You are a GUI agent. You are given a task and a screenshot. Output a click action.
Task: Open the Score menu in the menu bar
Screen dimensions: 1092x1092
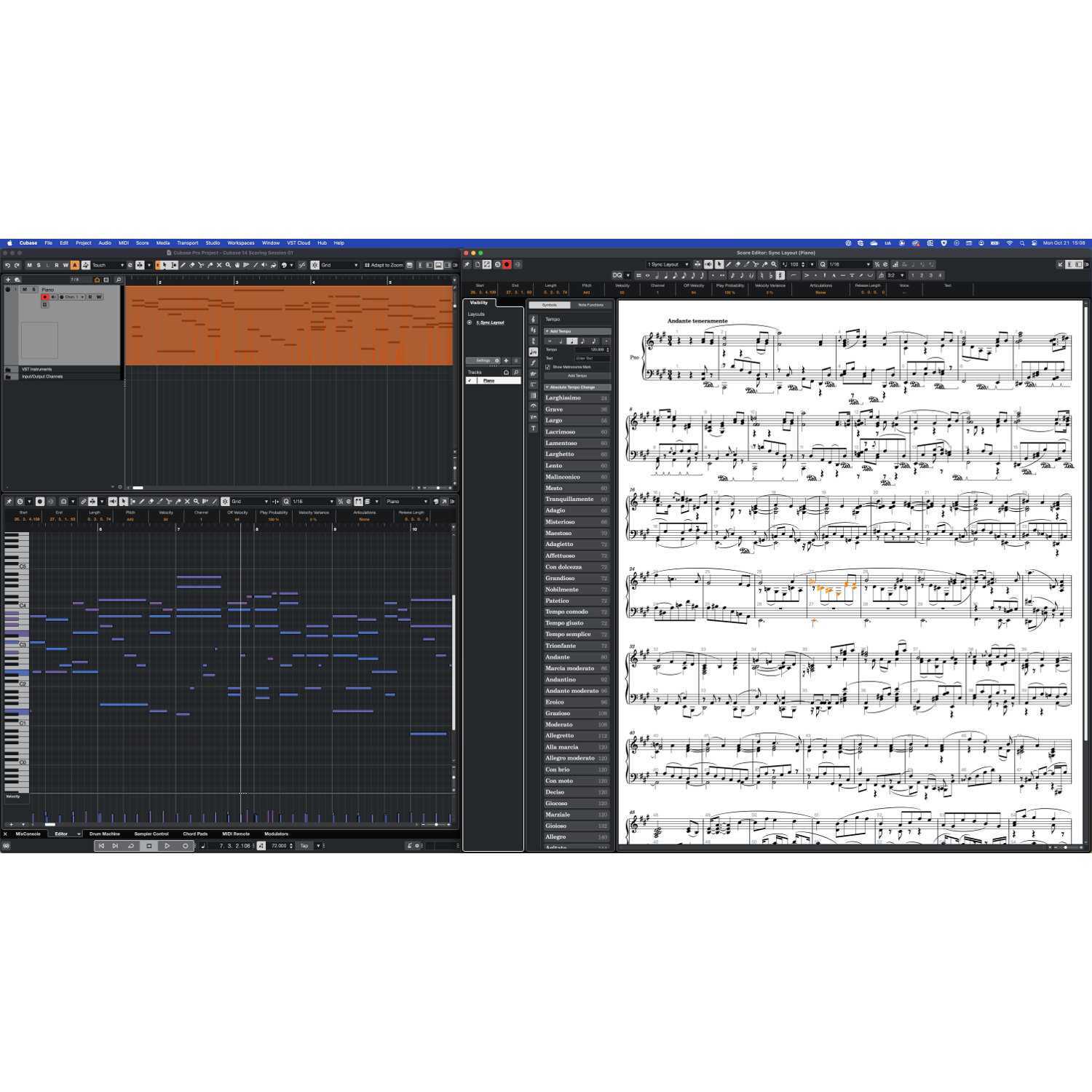(143, 242)
